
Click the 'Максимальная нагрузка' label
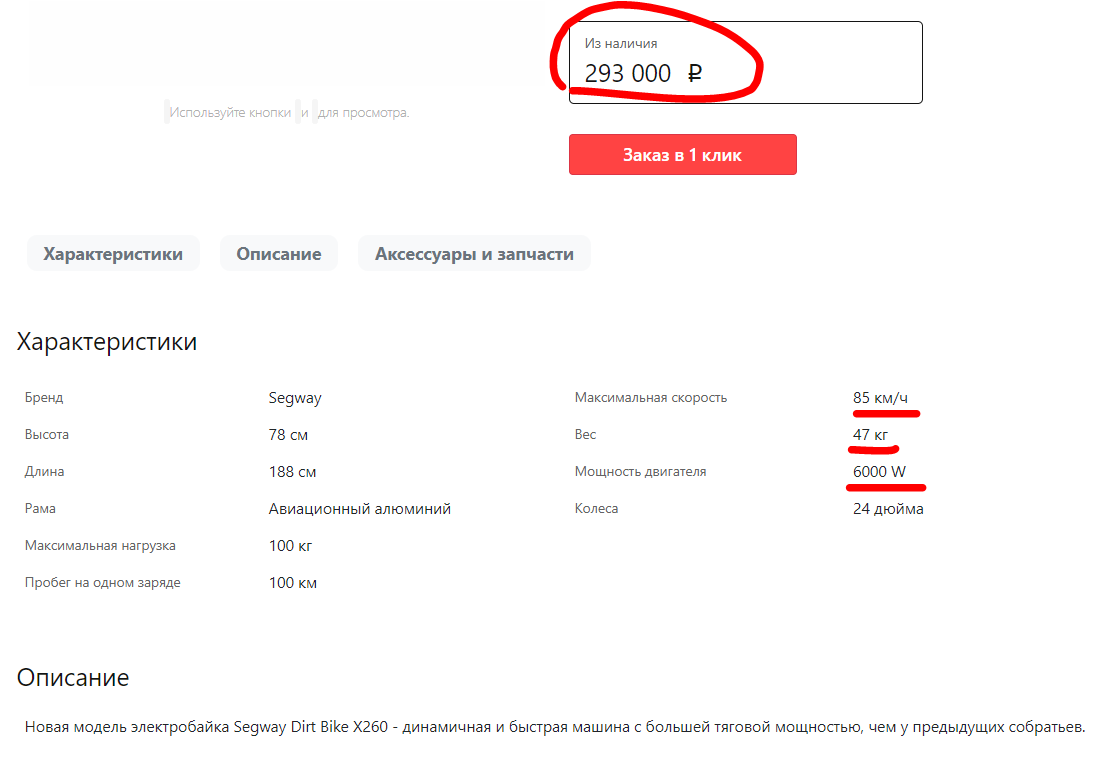100,546
